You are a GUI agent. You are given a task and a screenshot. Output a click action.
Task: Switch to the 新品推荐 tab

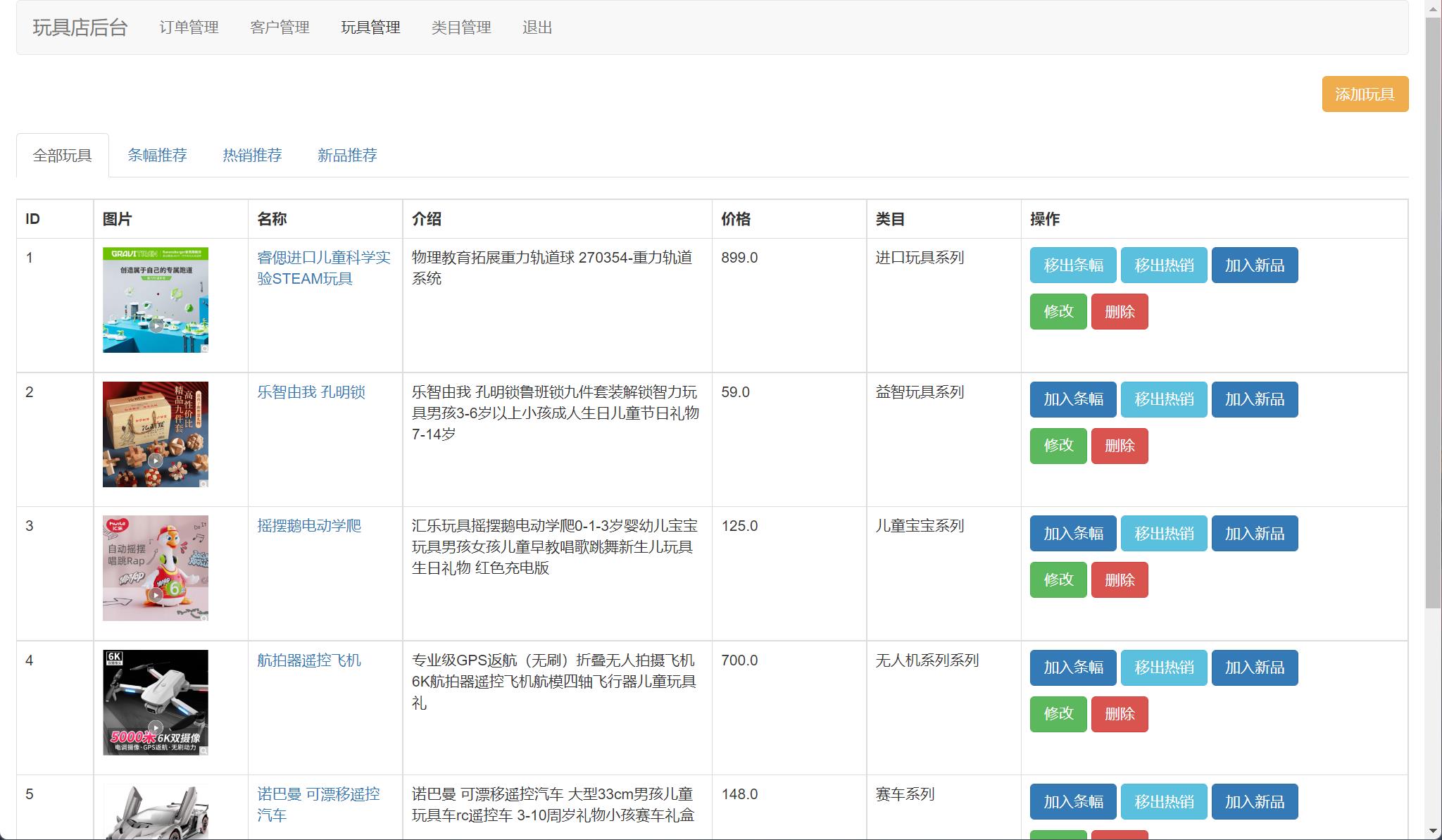pyautogui.click(x=347, y=155)
